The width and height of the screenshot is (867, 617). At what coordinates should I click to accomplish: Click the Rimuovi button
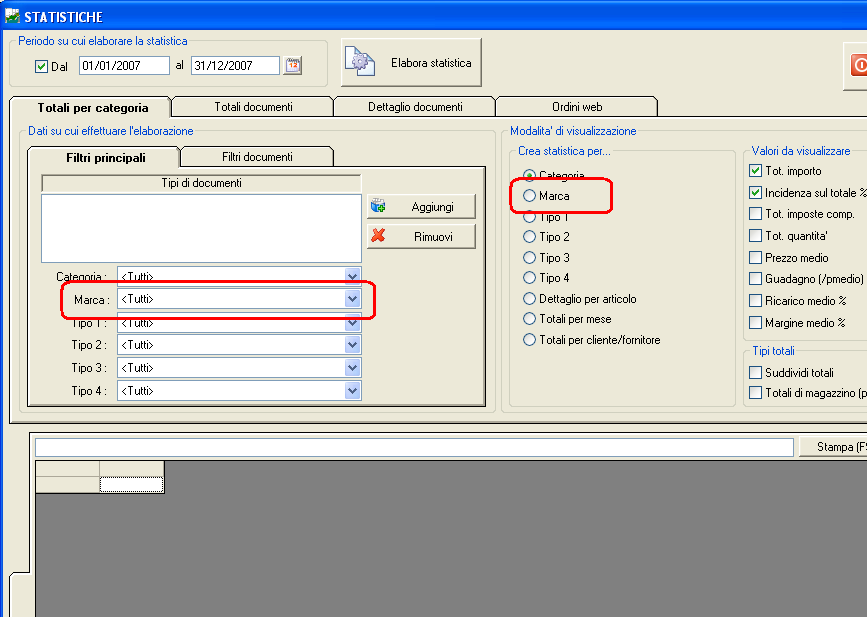click(x=421, y=236)
